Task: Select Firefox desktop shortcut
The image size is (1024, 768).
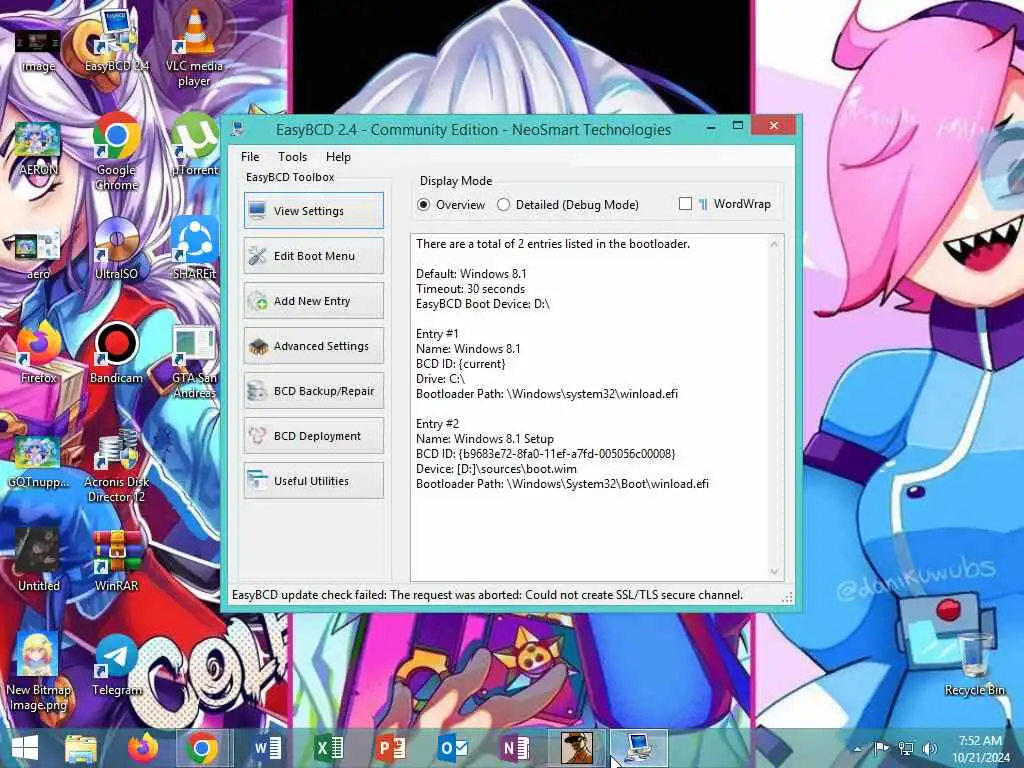Action: (38, 353)
